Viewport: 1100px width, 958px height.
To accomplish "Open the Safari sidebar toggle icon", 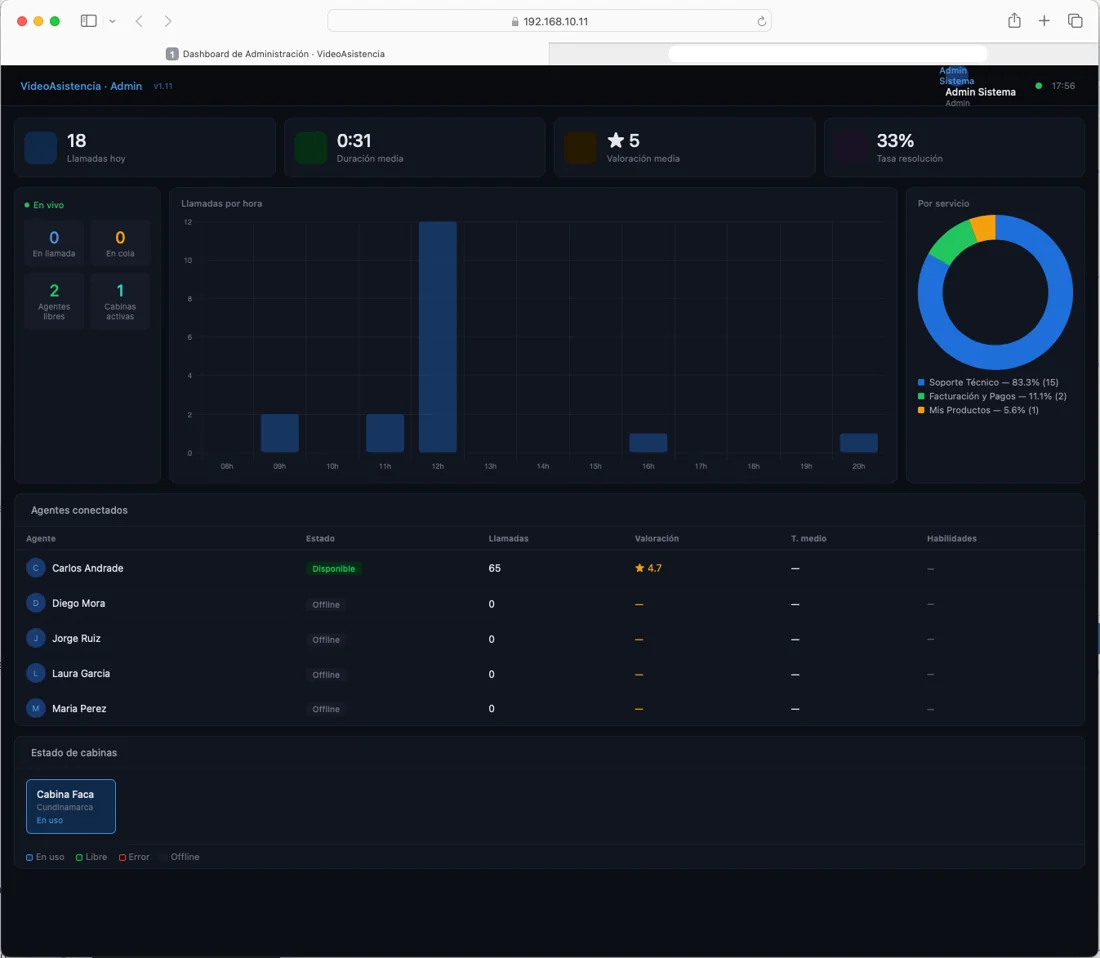I will click(x=88, y=21).
